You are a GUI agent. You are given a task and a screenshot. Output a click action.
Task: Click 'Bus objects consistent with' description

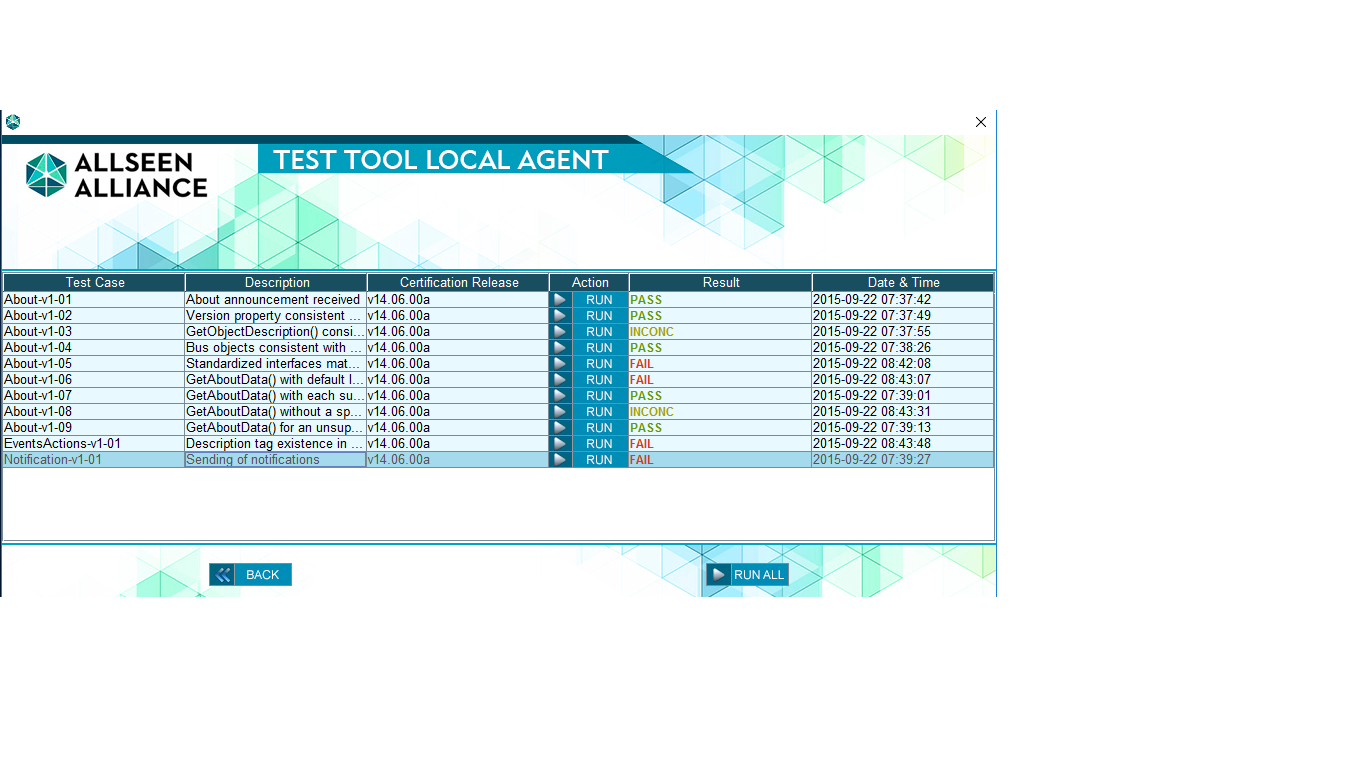[x=276, y=347]
